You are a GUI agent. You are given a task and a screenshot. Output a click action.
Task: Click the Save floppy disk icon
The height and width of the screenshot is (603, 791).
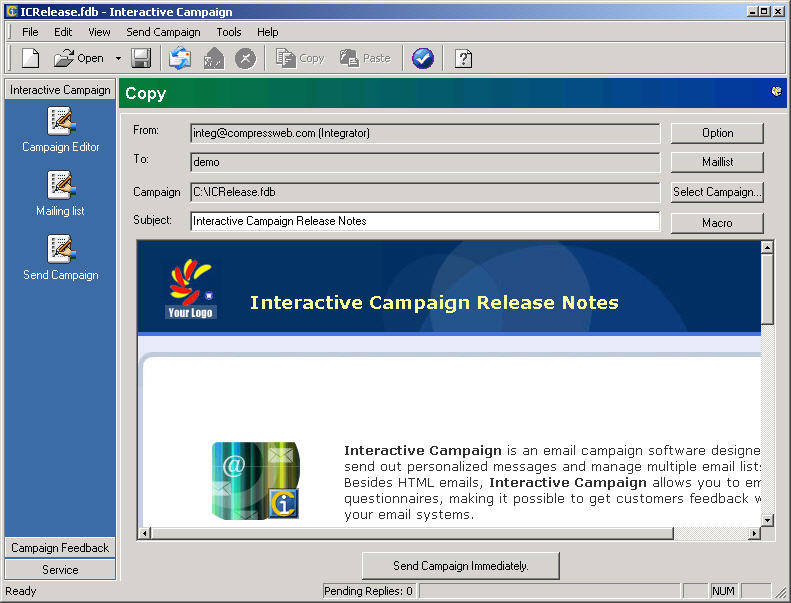click(x=141, y=58)
